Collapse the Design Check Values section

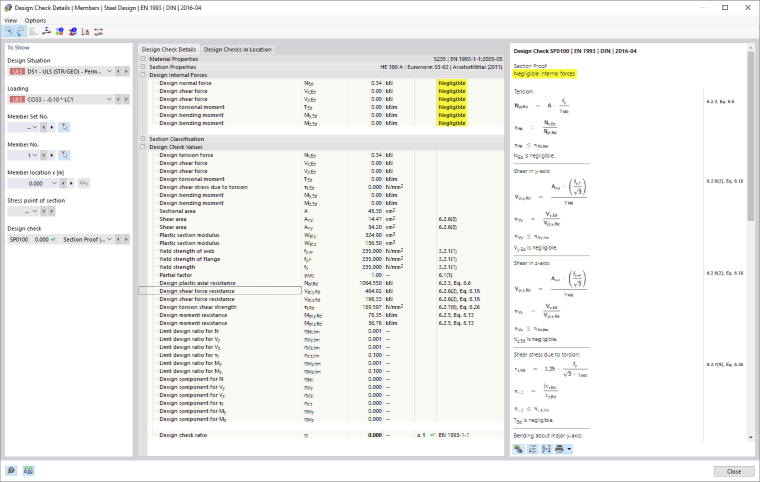click(142, 147)
